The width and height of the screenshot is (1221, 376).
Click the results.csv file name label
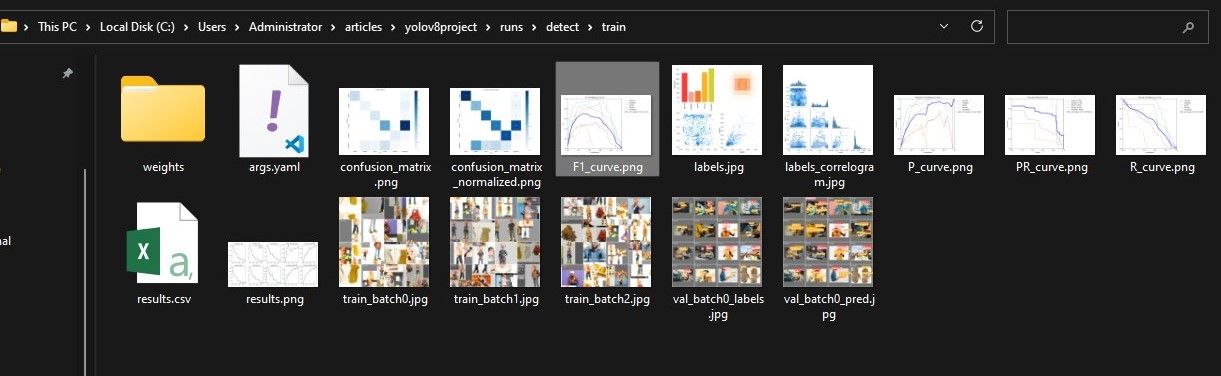tap(164, 299)
